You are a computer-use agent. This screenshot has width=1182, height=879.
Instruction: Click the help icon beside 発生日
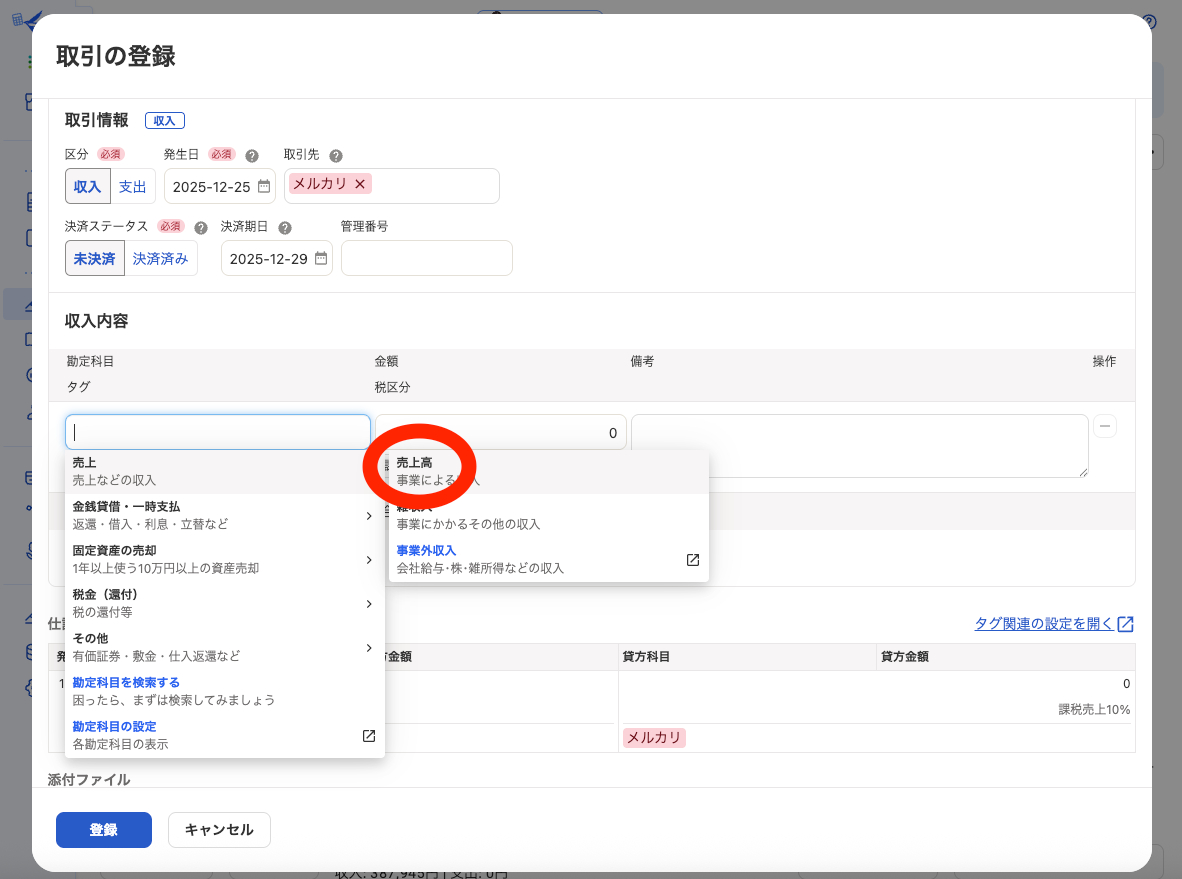click(x=252, y=156)
